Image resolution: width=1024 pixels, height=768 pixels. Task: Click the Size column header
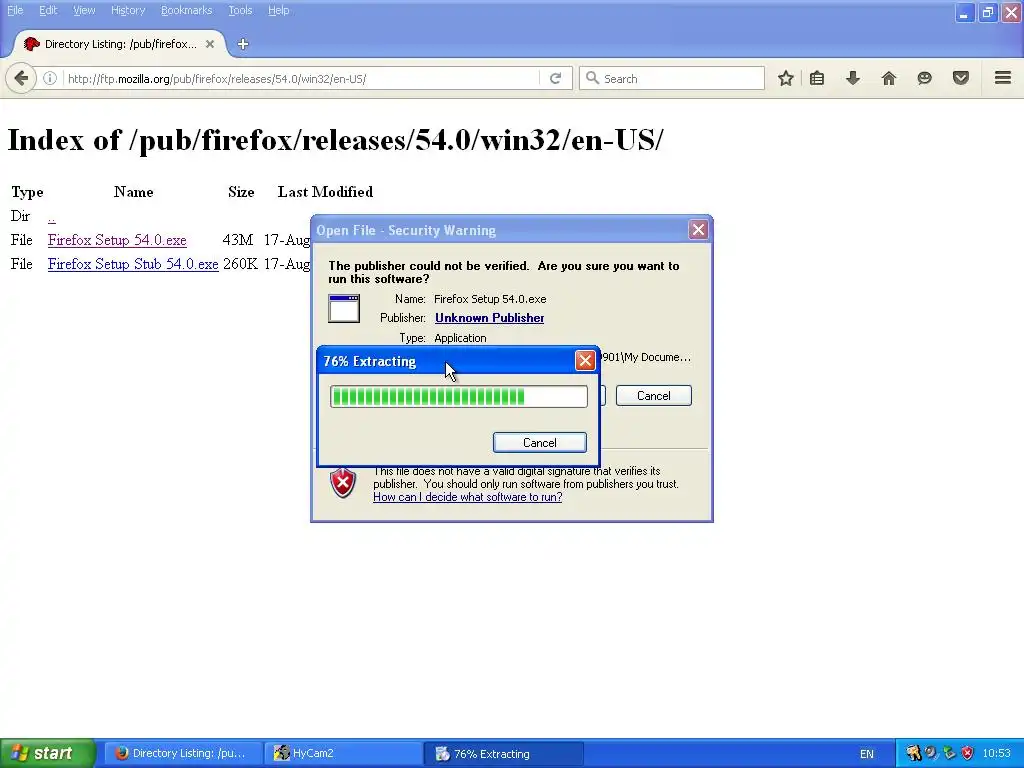tap(241, 192)
